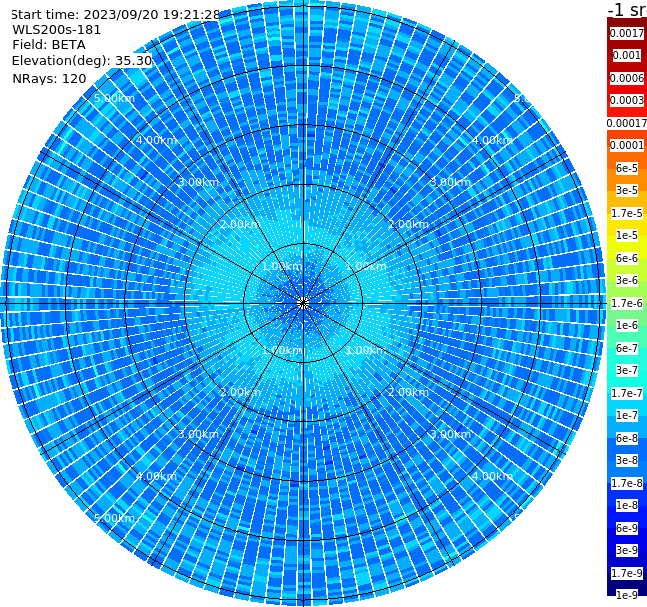
Task: Select the 1e-7 colorbar value
Action: [x=627, y=415]
